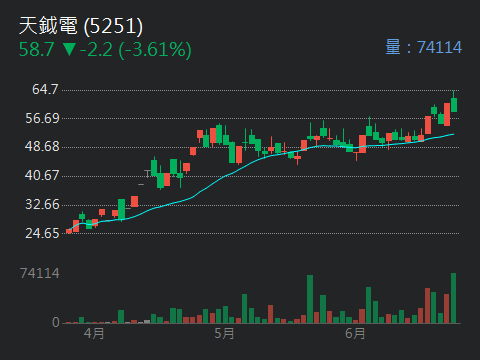Click the 0 volume axis label

click(56, 322)
